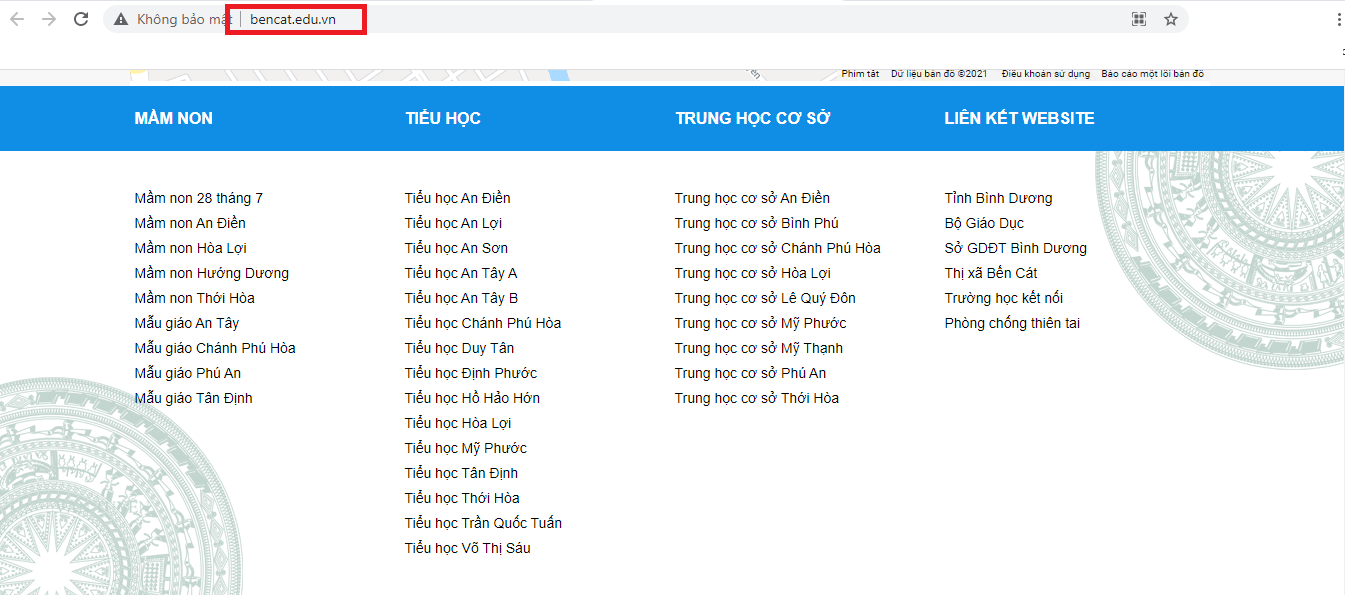This screenshot has height=595, width=1345.
Task: Click the browser forward arrow
Action: (49, 19)
